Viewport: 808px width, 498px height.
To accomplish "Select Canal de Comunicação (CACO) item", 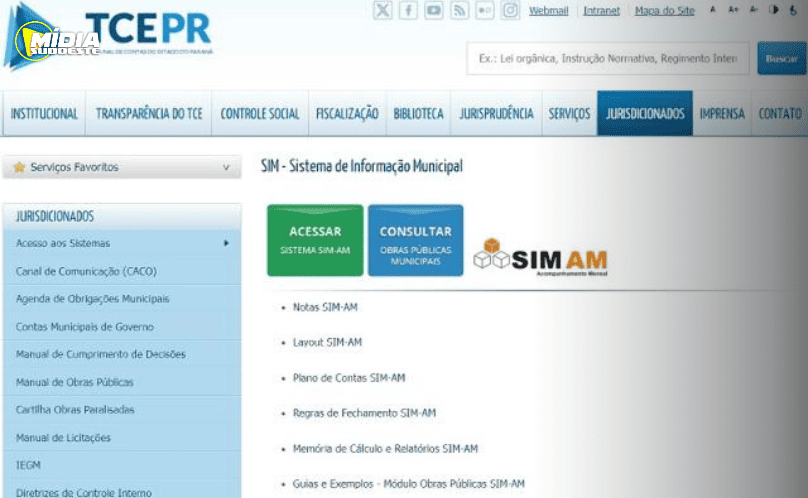I will tap(122, 271).
